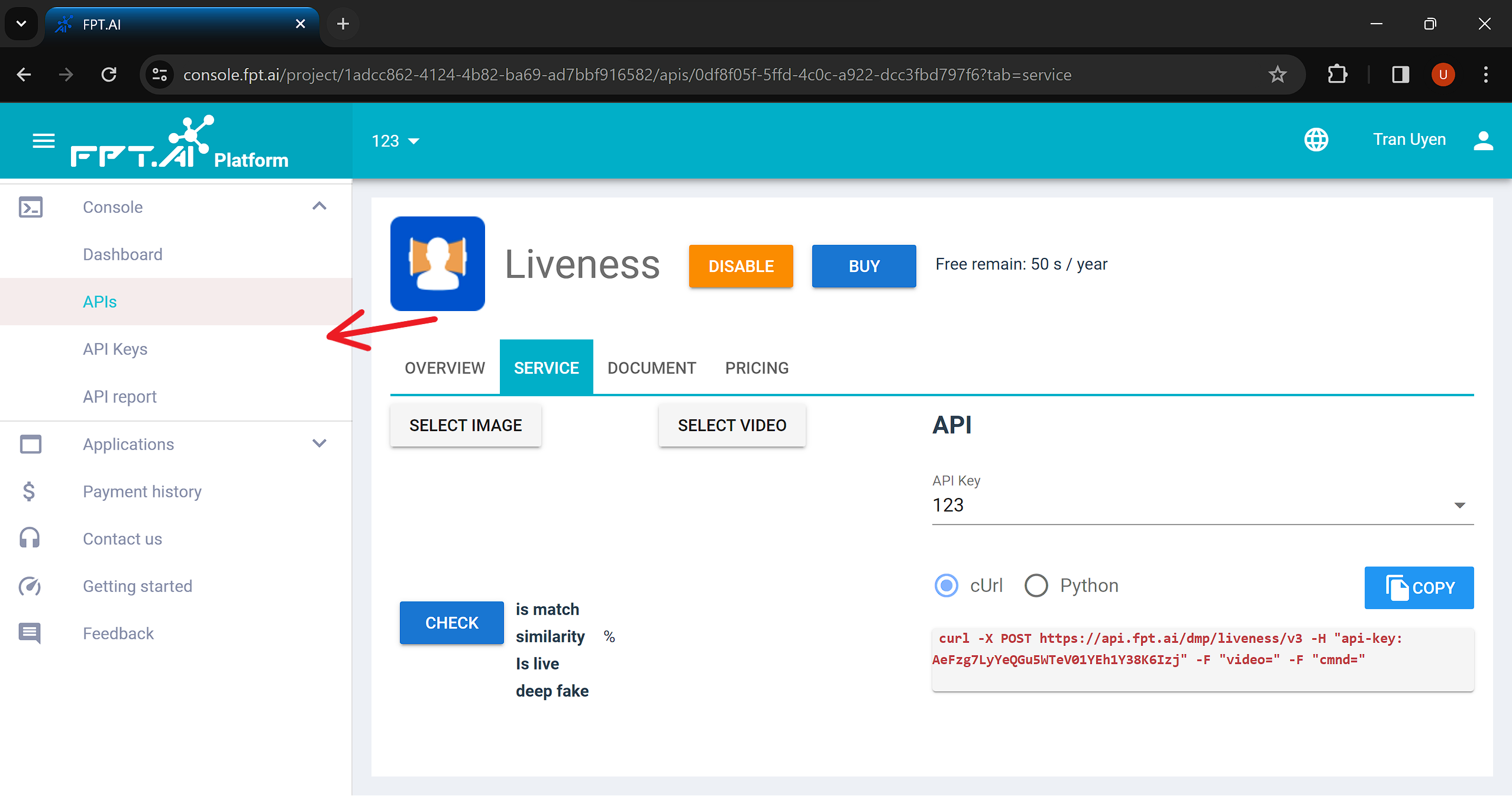
Task: Select the cUrl radio option
Action: [x=946, y=585]
